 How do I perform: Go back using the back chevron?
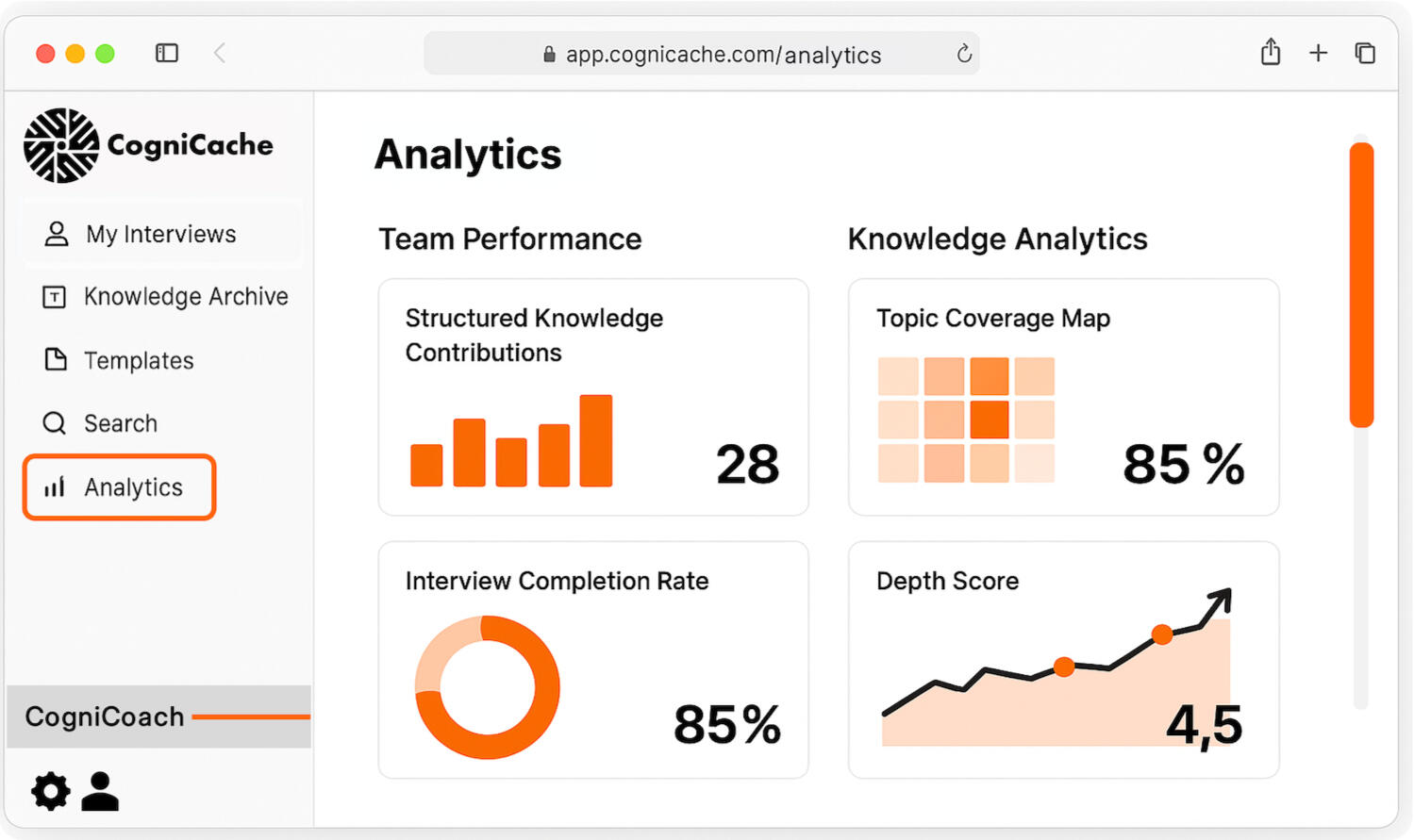pyautogui.click(x=220, y=53)
